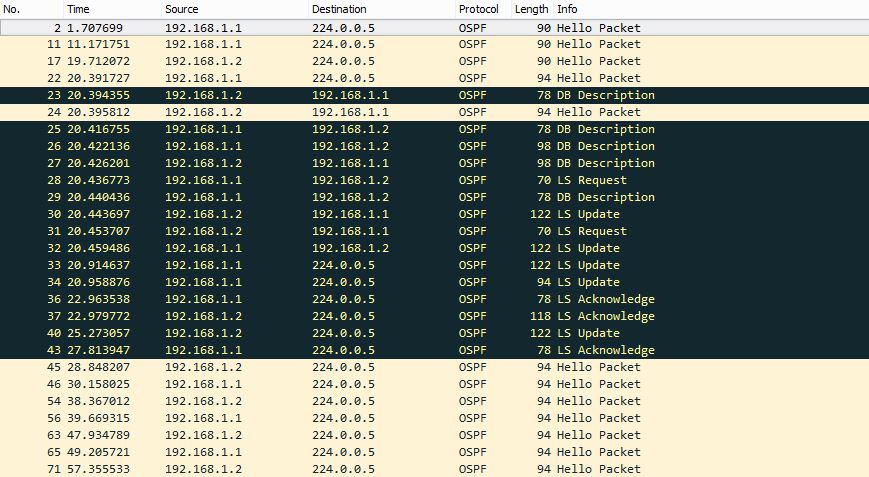Select packet 45 at time 28.848207

pyautogui.click(x=434, y=367)
